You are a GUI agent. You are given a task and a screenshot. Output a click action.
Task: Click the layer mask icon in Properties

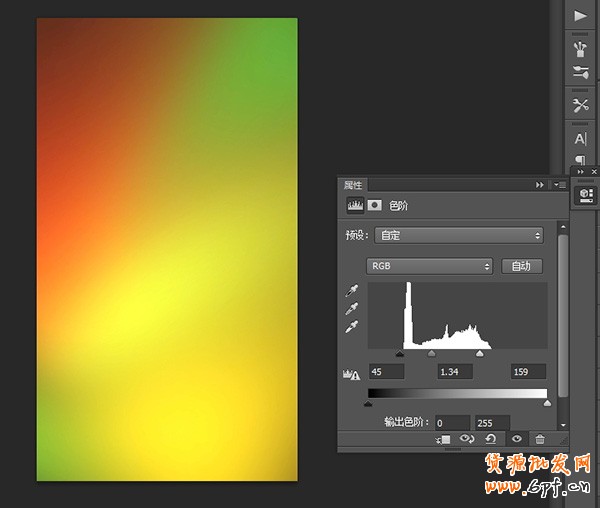(x=375, y=205)
